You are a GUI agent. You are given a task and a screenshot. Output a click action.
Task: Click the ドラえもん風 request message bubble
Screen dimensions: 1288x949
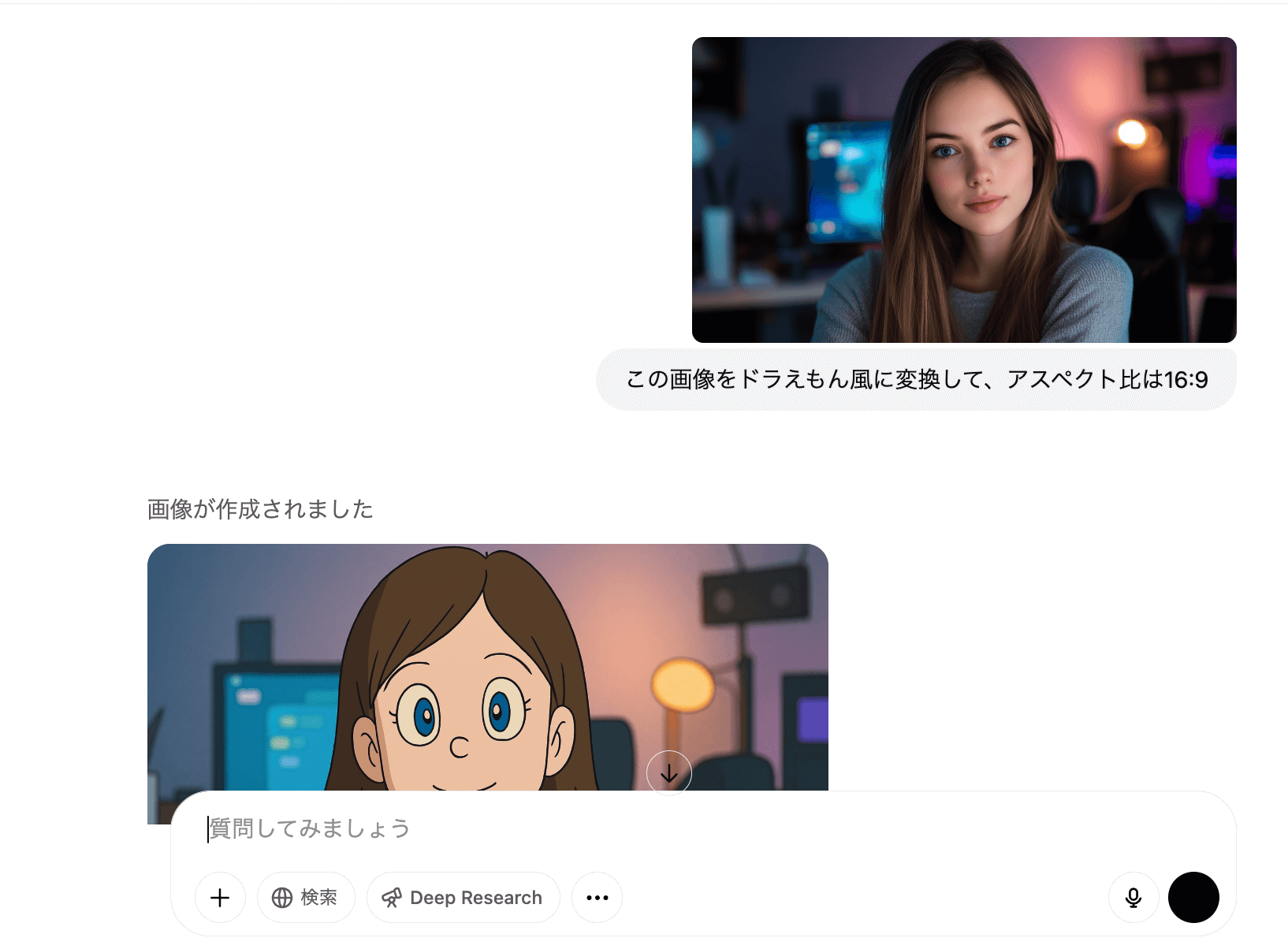coord(915,380)
